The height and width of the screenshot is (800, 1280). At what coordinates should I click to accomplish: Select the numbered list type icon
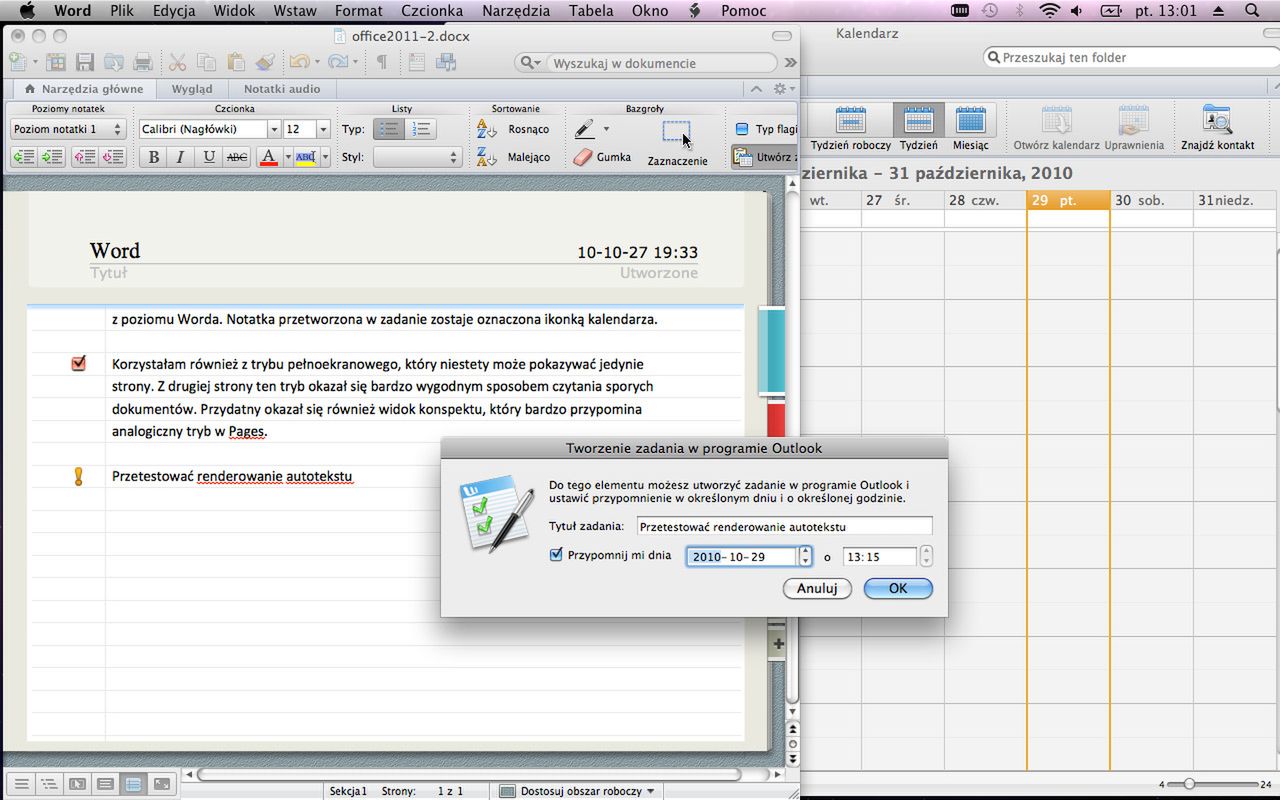(421, 129)
